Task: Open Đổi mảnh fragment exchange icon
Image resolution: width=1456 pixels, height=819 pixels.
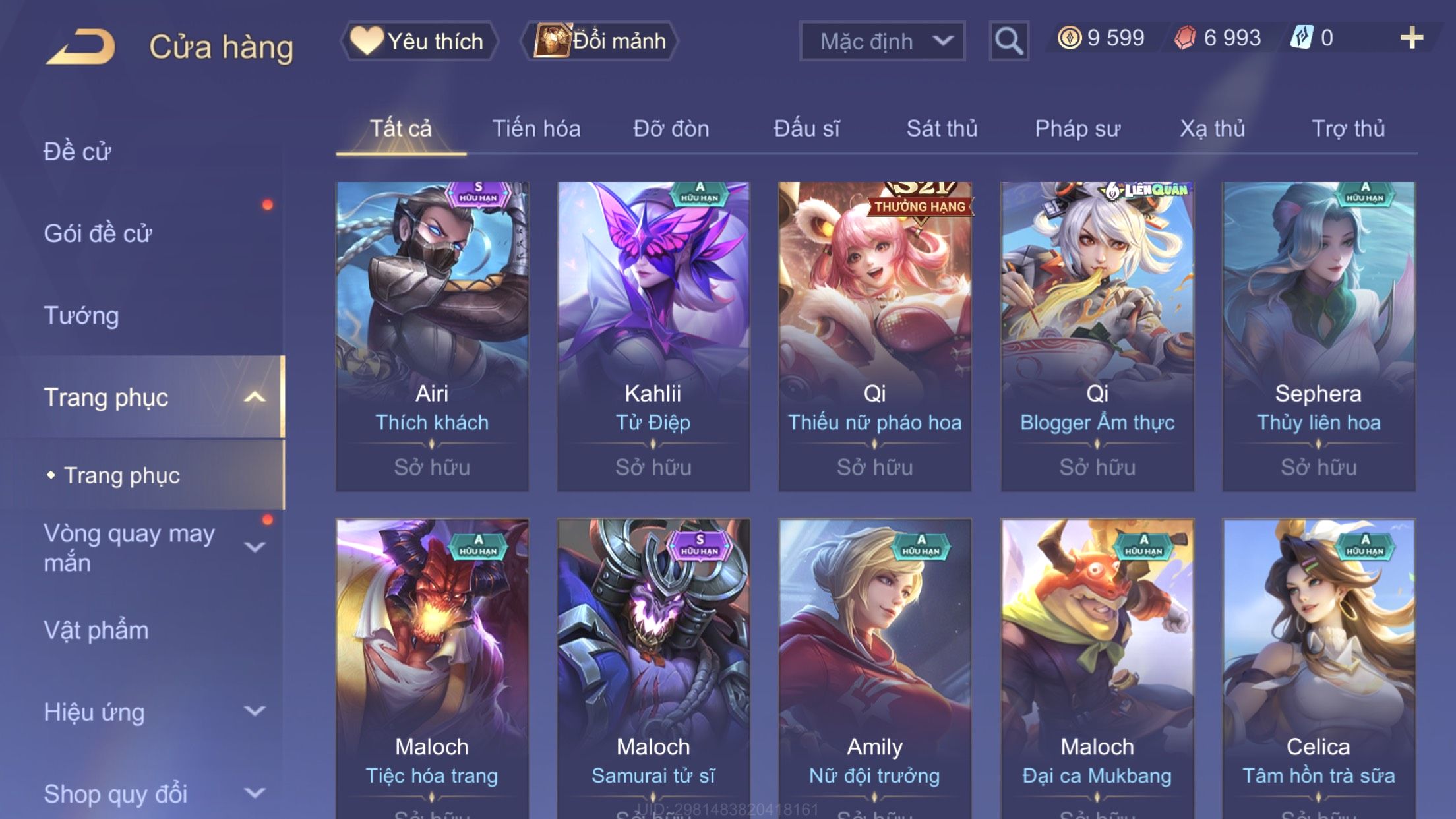Action: (599, 41)
